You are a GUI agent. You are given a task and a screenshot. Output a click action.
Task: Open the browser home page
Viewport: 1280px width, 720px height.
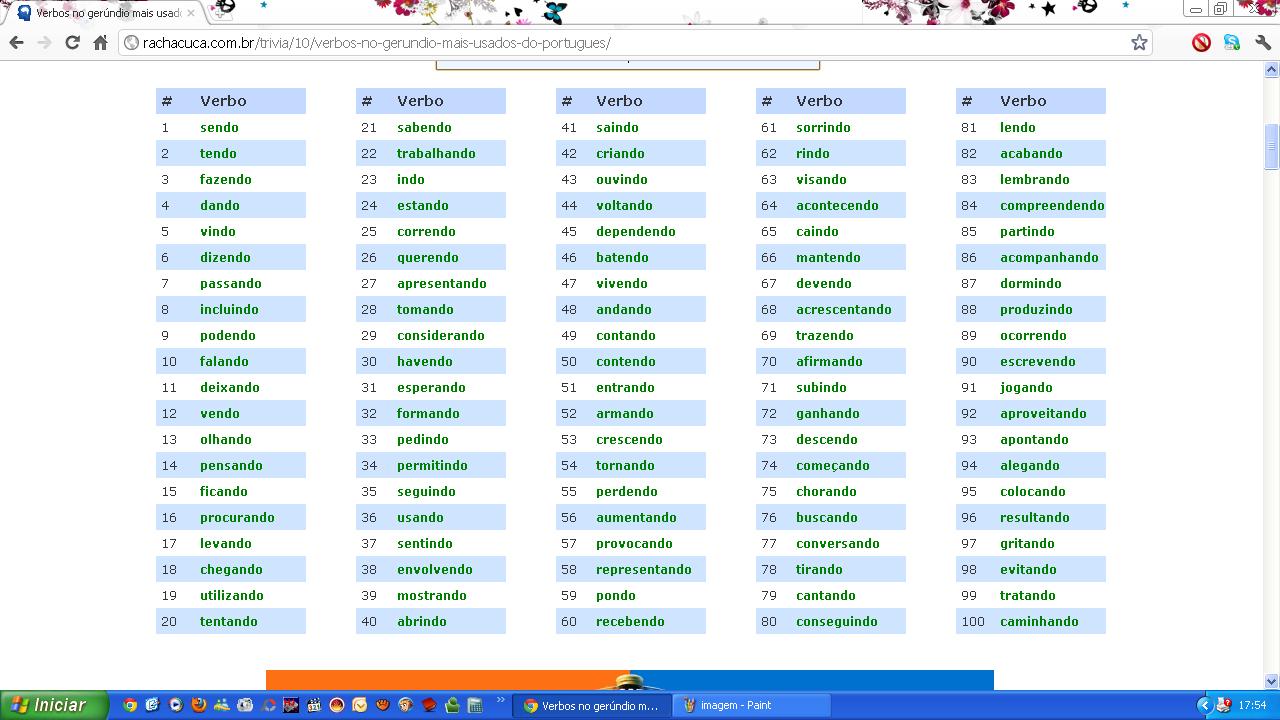[x=100, y=42]
